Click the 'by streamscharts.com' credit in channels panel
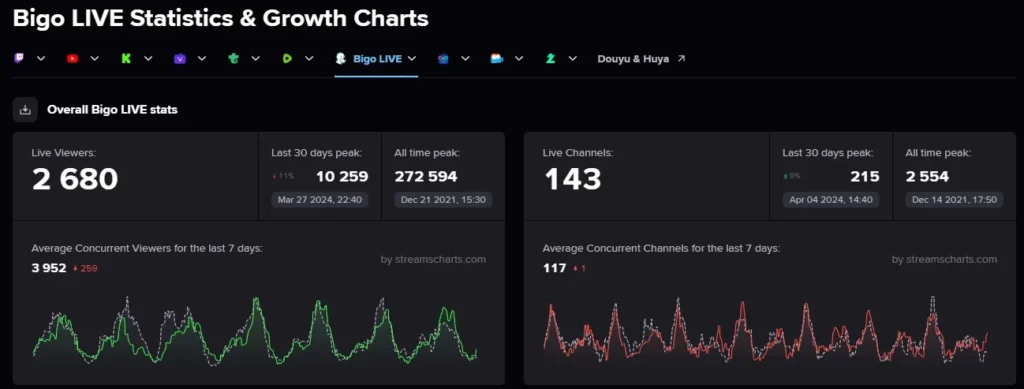The width and height of the screenshot is (1024, 389). tap(944, 259)
